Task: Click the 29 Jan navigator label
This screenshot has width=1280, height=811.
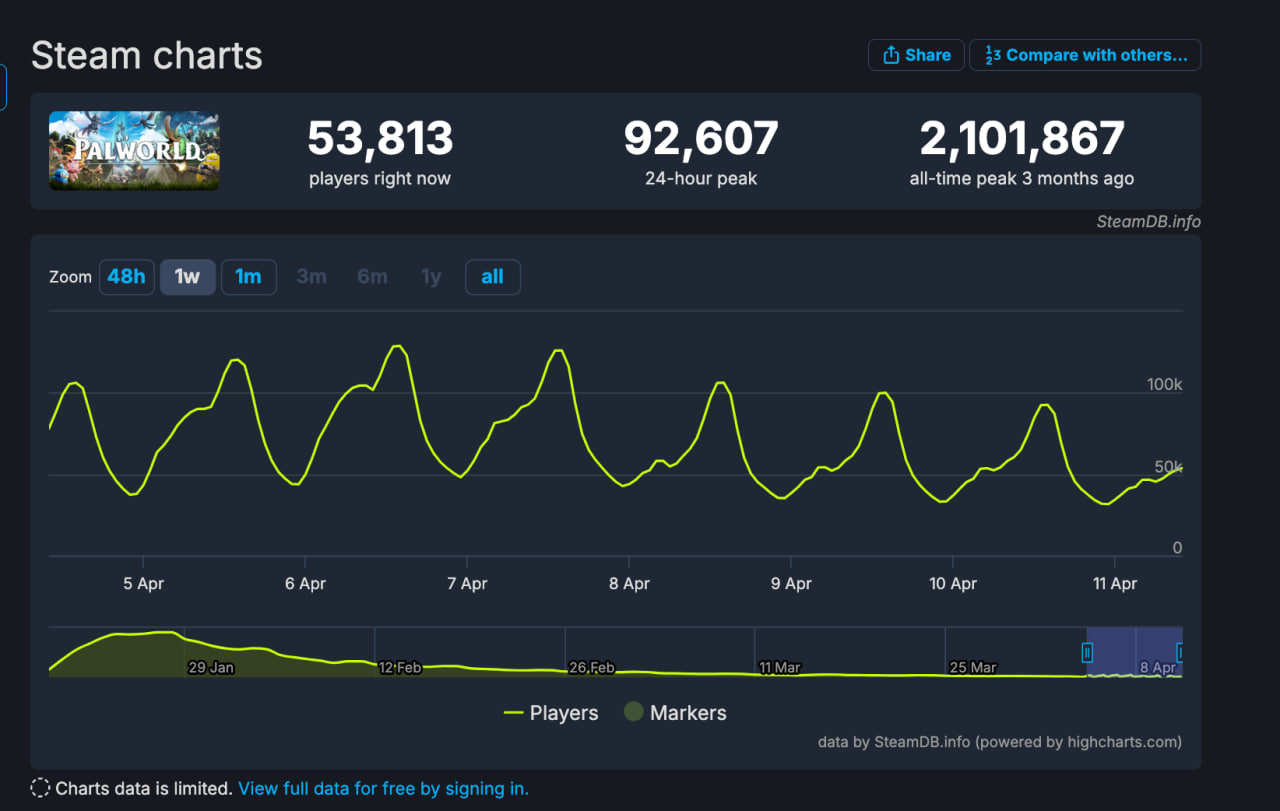Action: coord(211,667)
